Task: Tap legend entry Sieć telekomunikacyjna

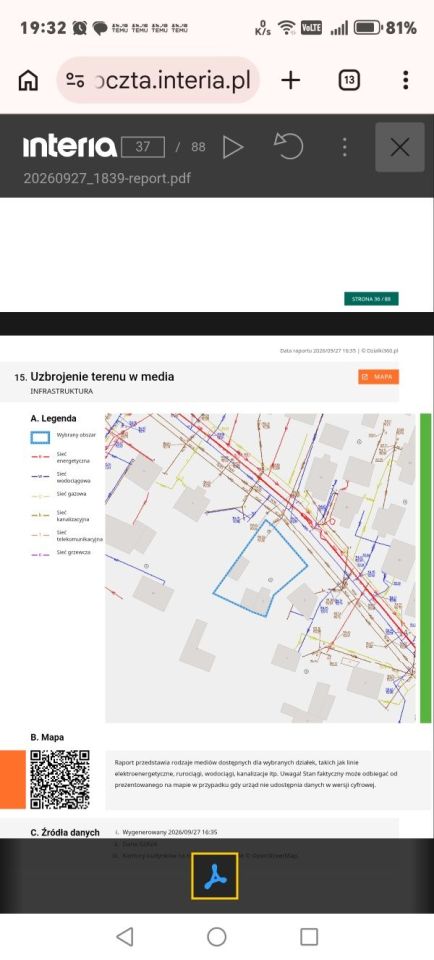Action: (66, 536)
